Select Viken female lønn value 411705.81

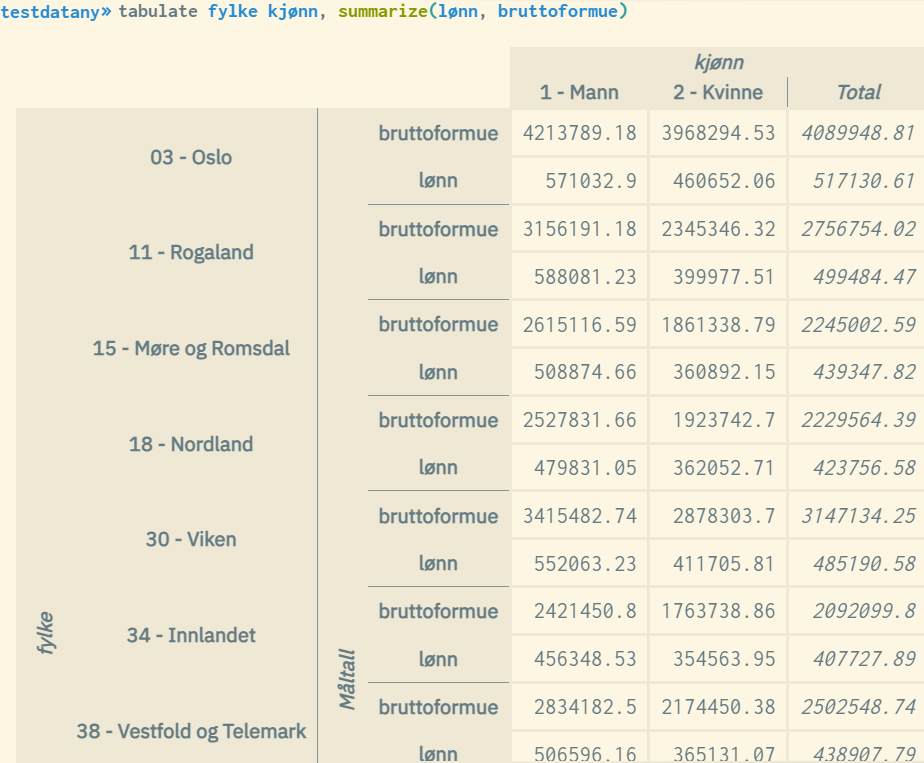click(x=718, y=564)
